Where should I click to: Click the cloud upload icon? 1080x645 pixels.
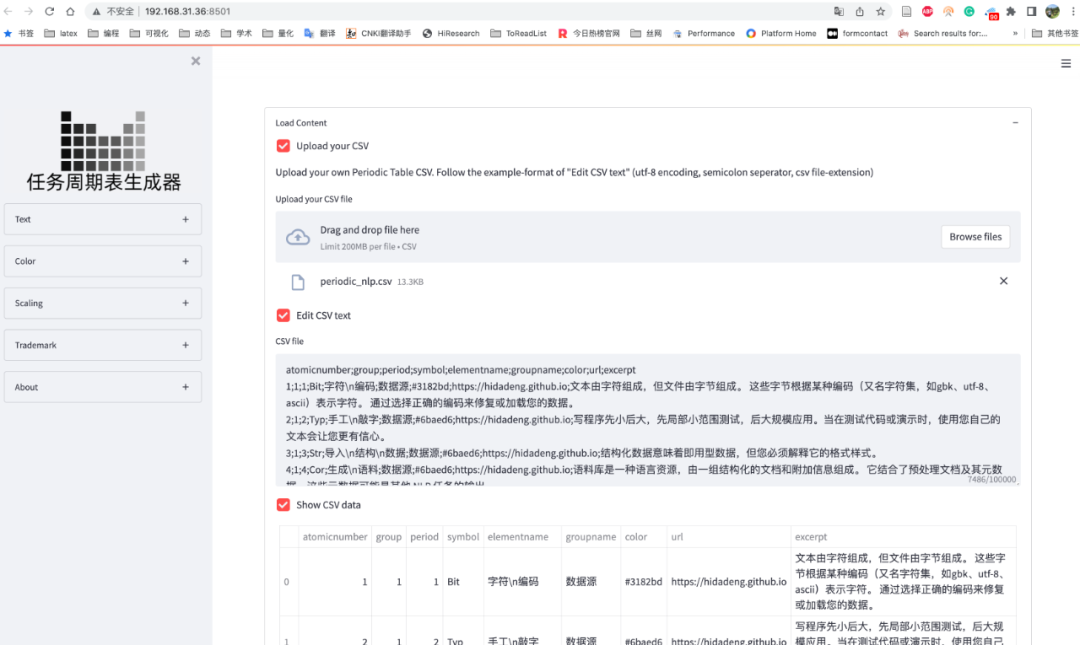pos(298,237)
